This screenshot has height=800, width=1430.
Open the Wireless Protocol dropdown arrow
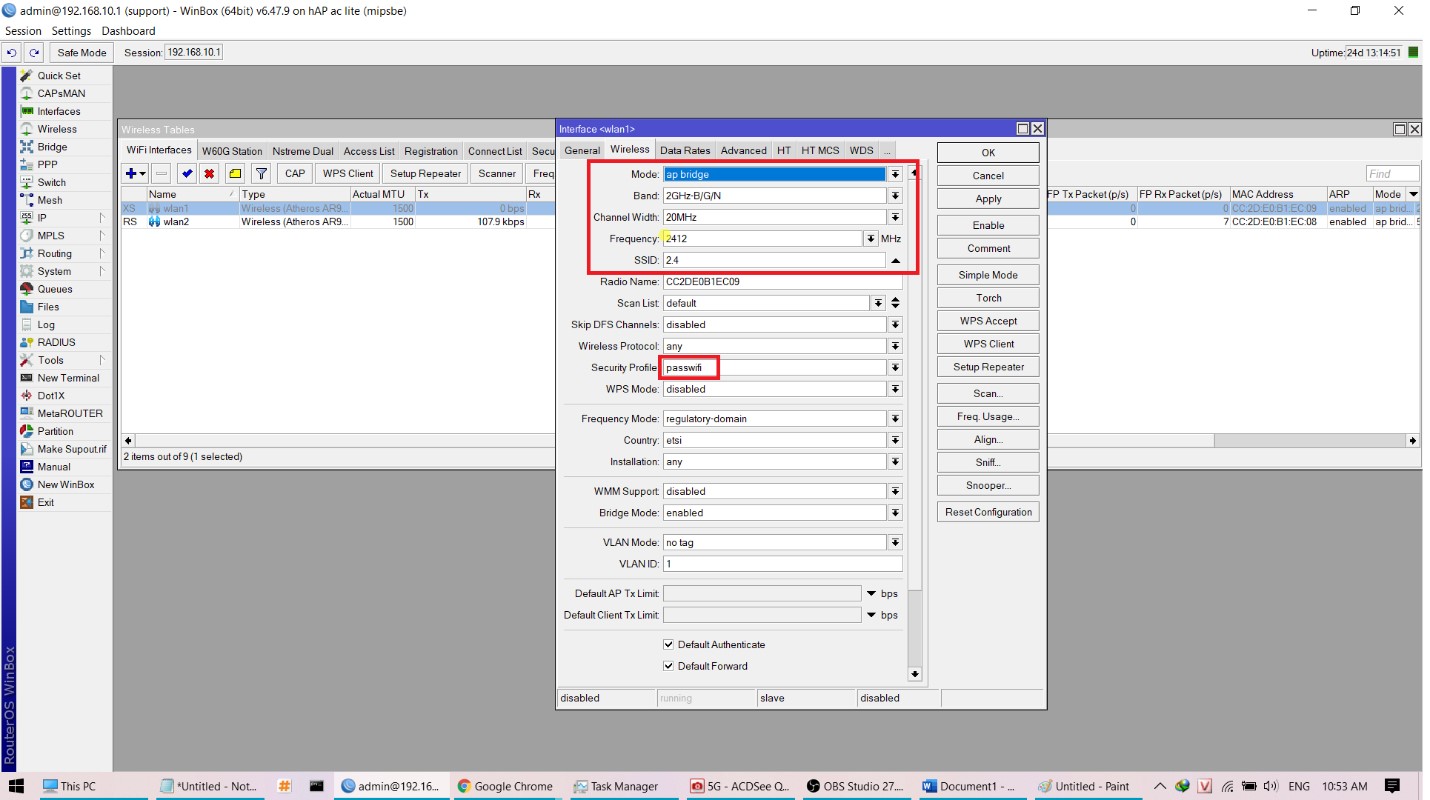(895, 346)
